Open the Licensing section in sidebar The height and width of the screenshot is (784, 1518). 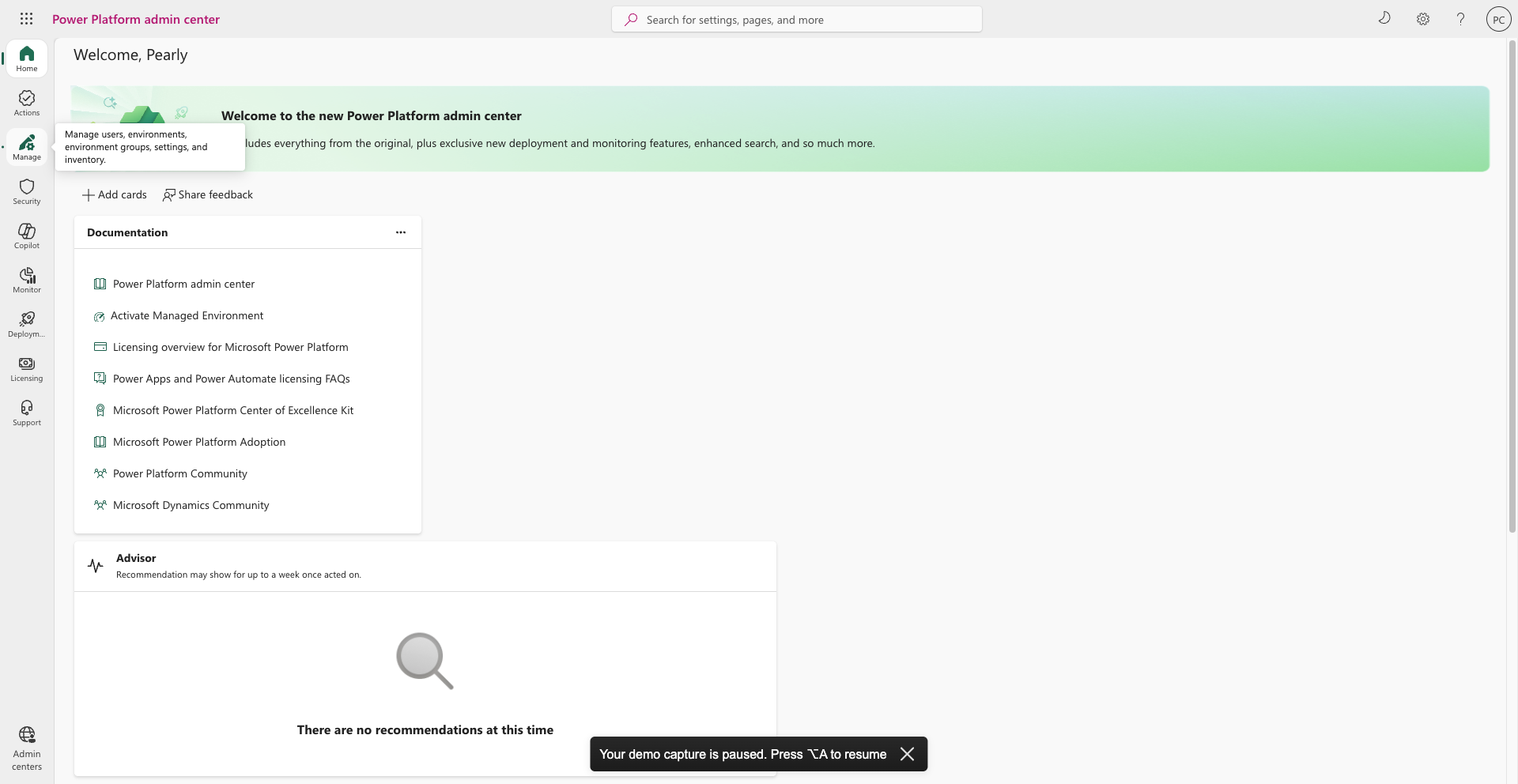(27, 368)
